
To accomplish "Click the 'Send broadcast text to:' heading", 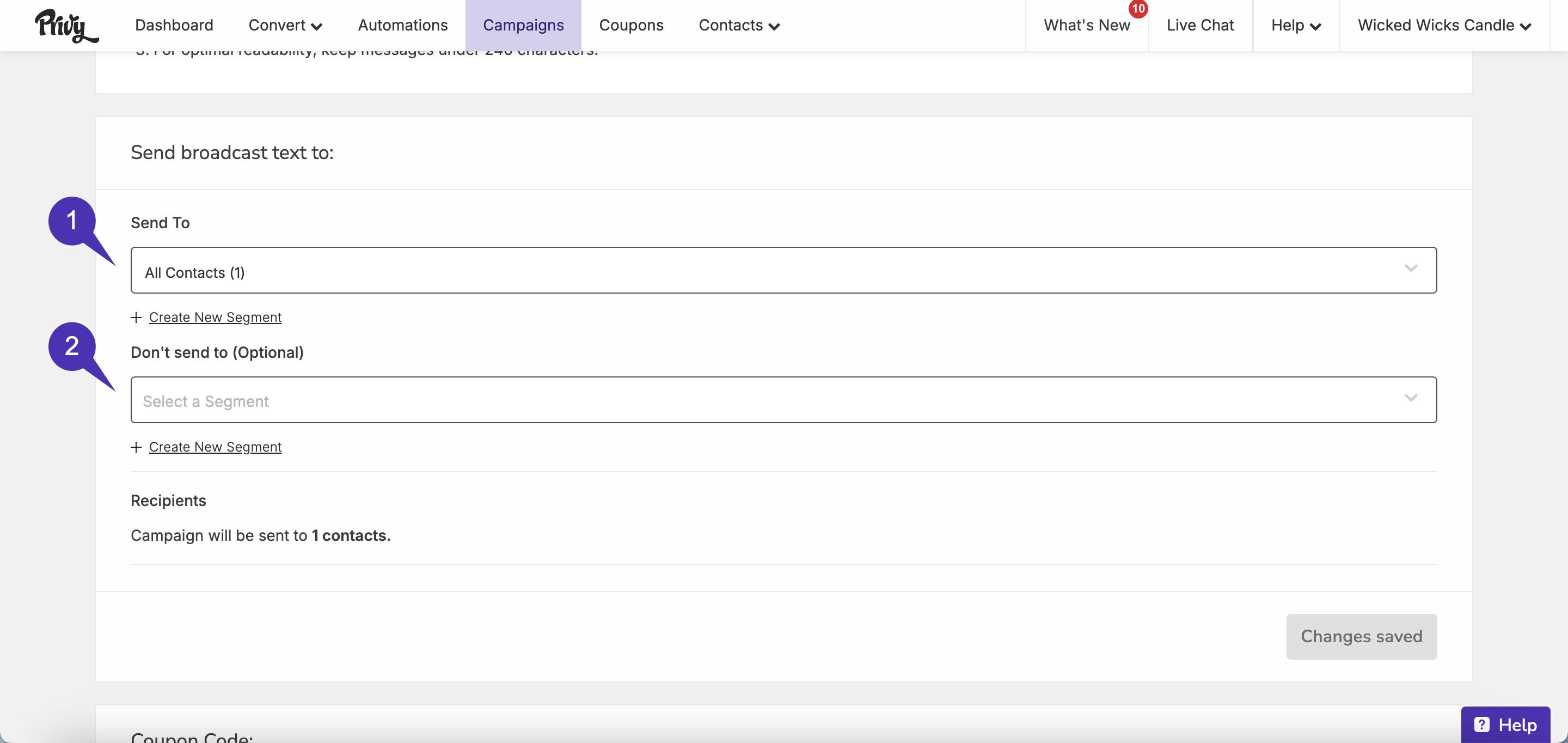I will click(x=232, y=153).
